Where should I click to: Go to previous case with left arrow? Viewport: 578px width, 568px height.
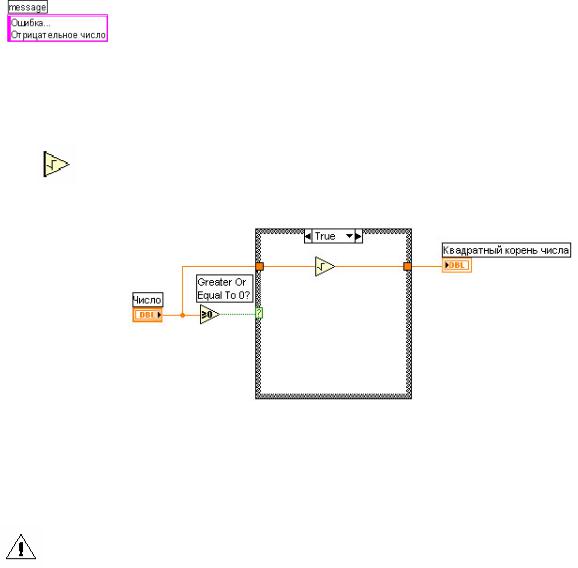pyautogui.click(x=308, y=236)
